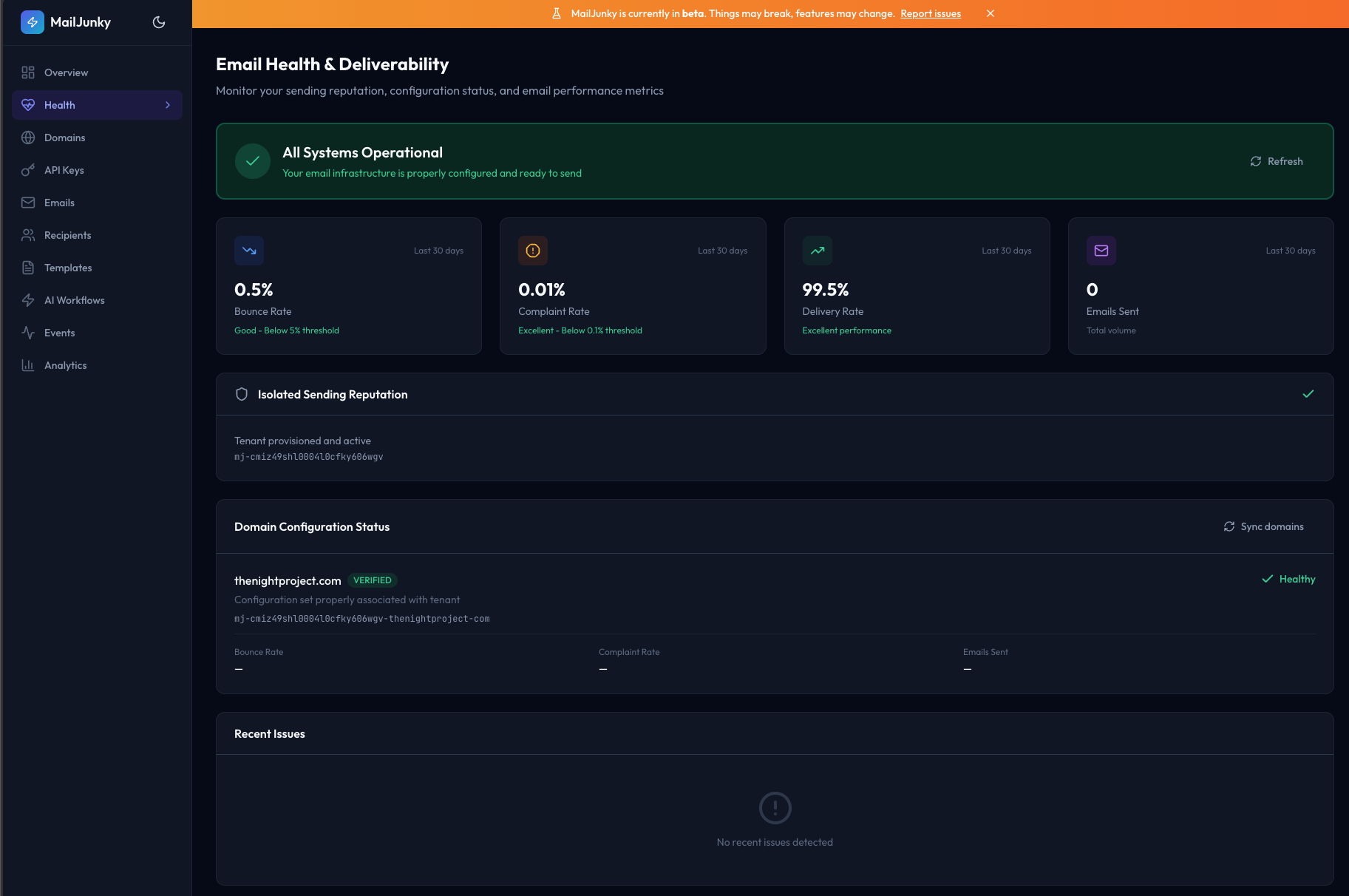Viewport: 1349px width, 896px height.
Task: Click the MailJunky logo icon
Action: tap(32, 22)
